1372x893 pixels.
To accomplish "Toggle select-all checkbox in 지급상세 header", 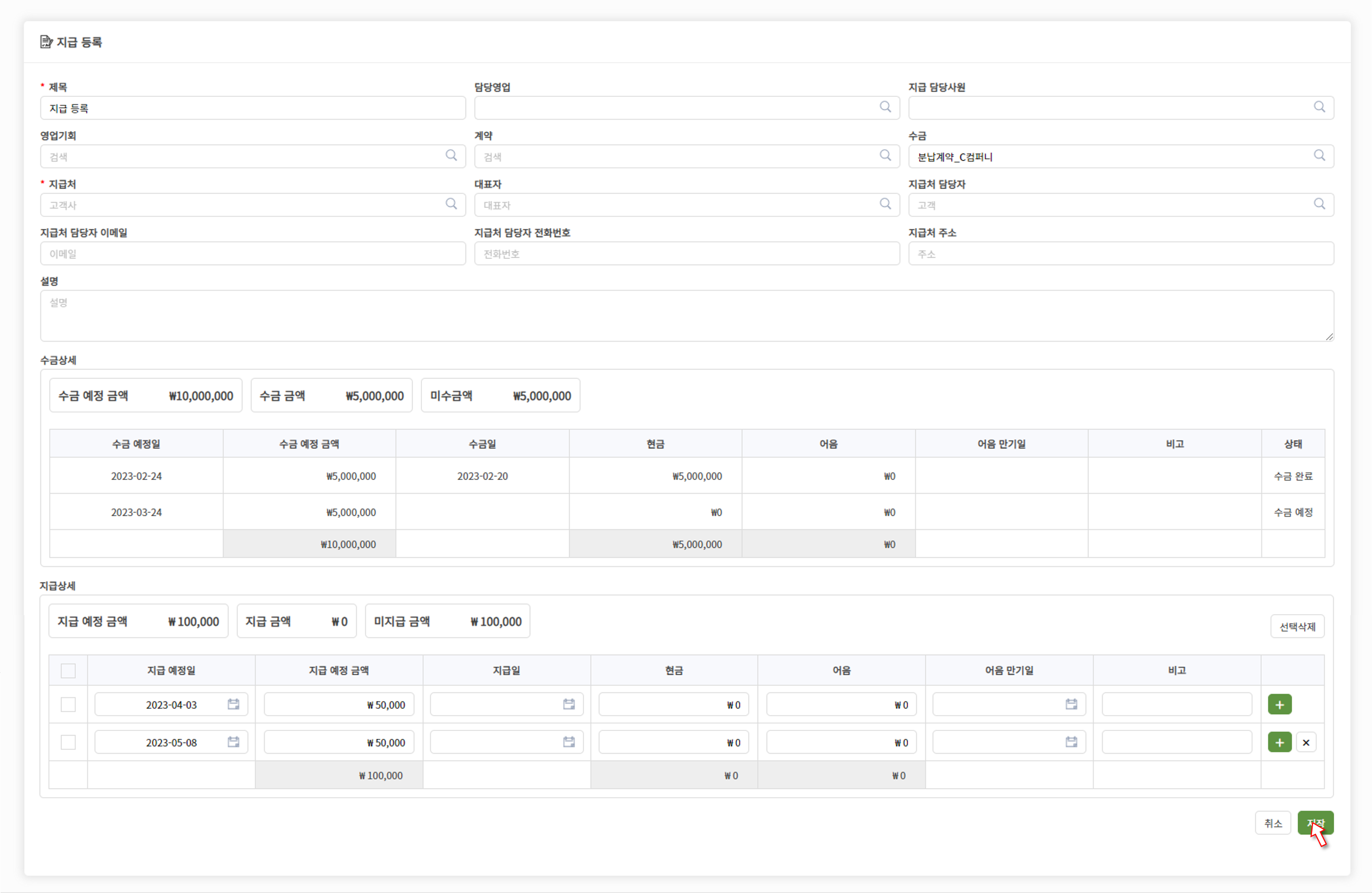I will pyautogui.click(x=68, y=670).
